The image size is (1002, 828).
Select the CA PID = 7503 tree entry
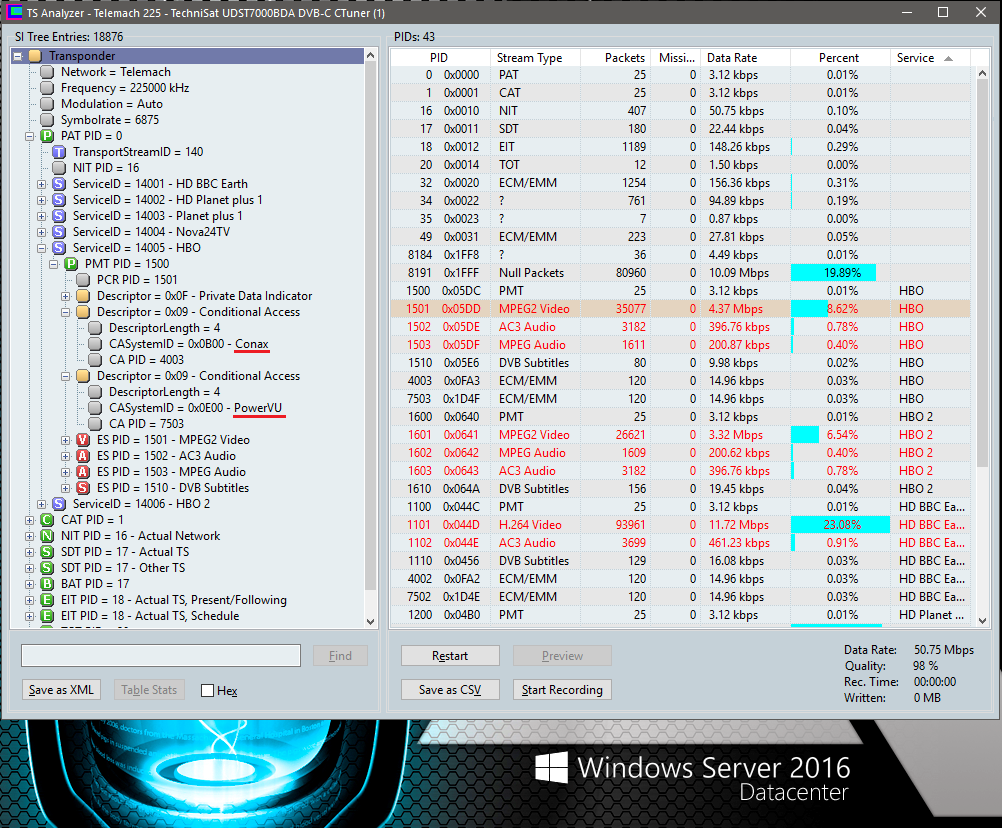click(x=146, y=424)
